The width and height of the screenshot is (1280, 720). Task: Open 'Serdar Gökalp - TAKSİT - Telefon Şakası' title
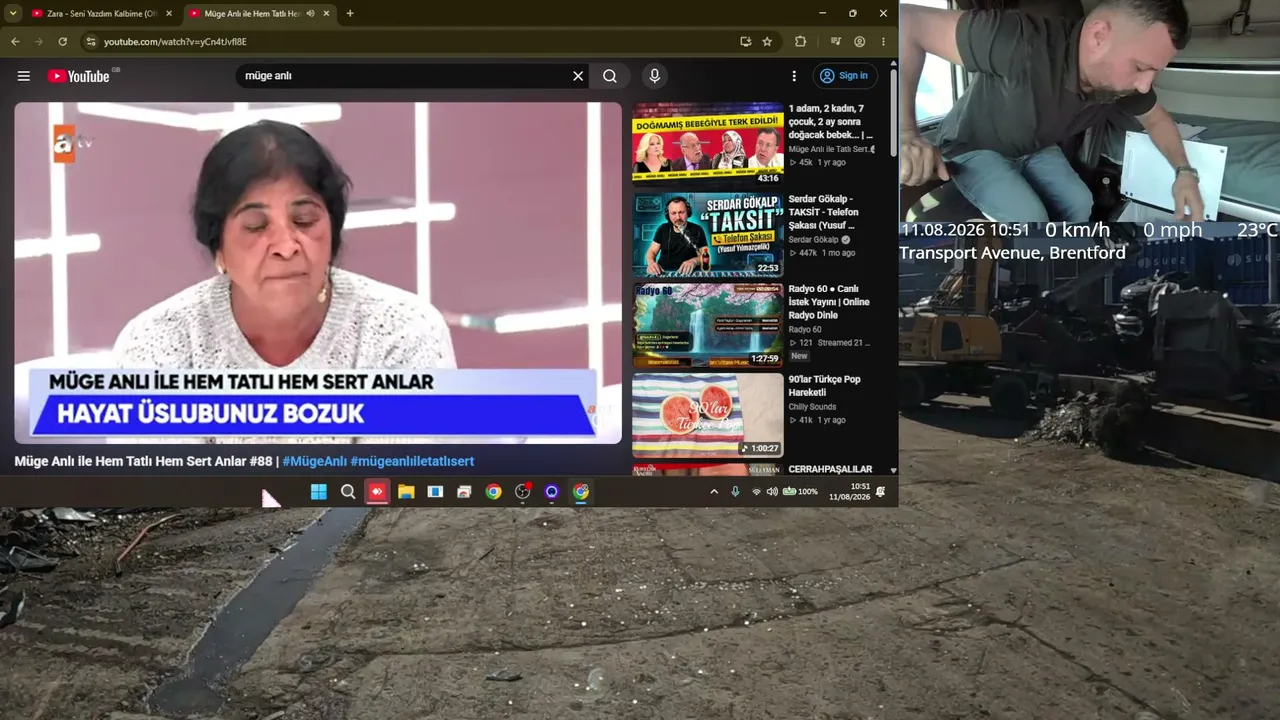click(823, 212)
